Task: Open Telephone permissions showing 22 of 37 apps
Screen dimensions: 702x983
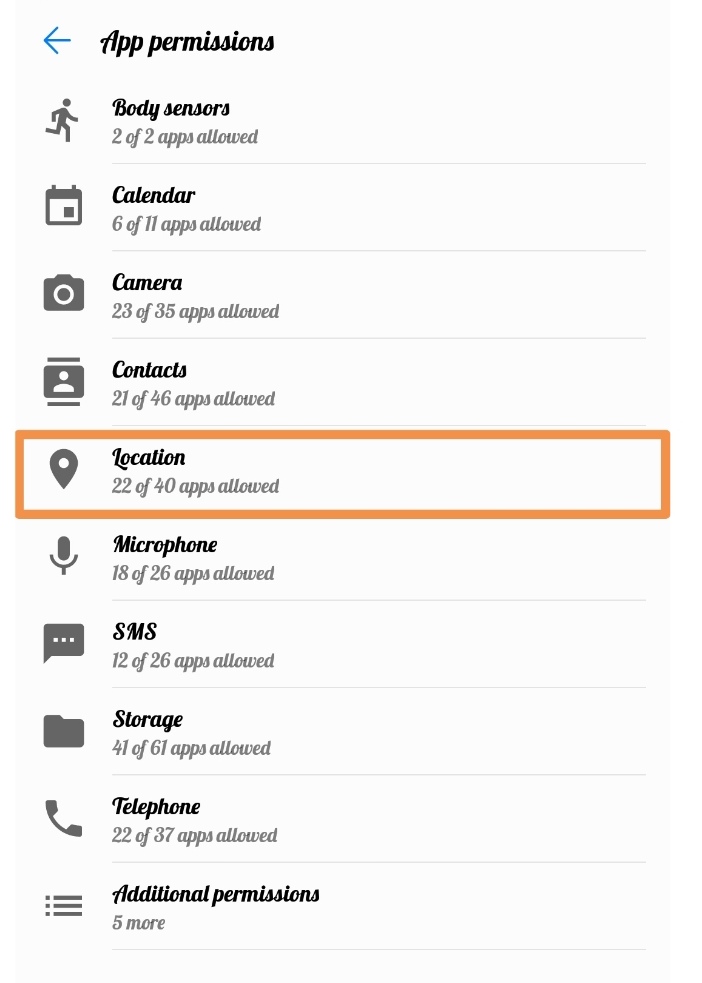Action: click(340, 819)
